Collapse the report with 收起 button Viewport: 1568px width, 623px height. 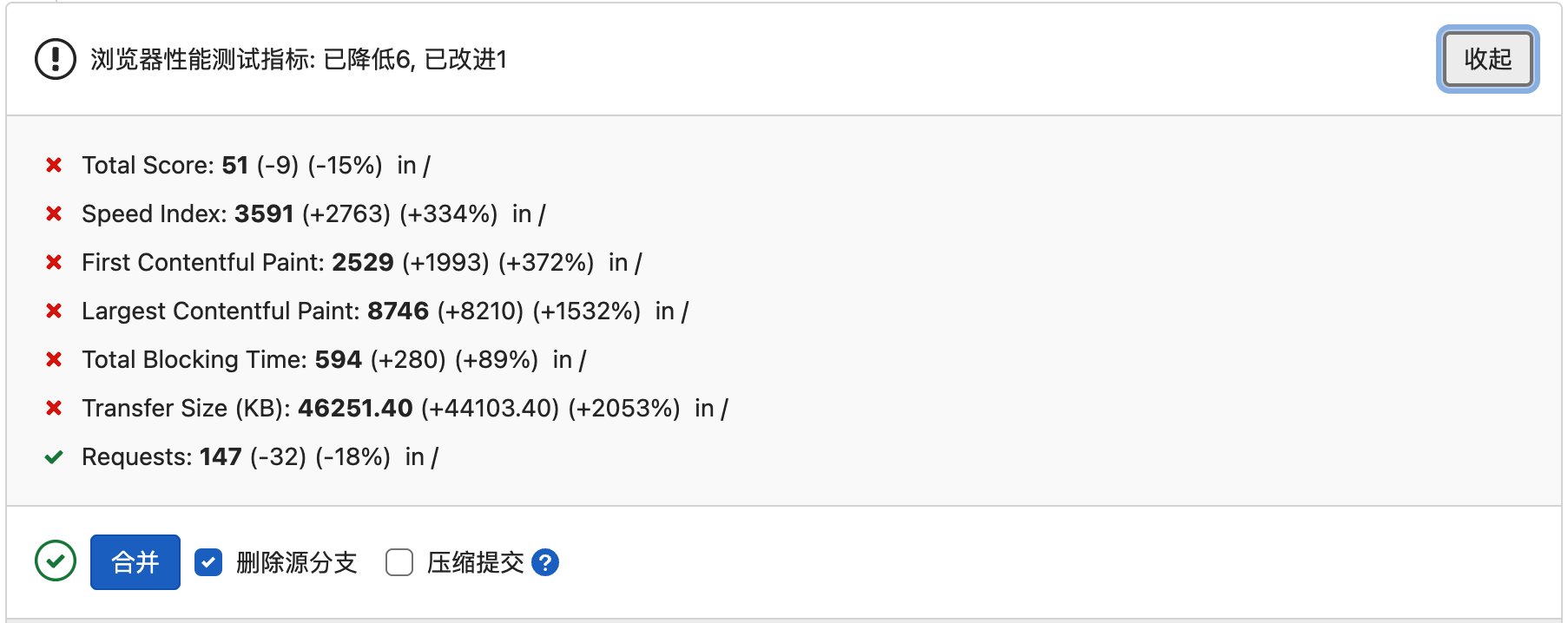[x=1487, y=59]
